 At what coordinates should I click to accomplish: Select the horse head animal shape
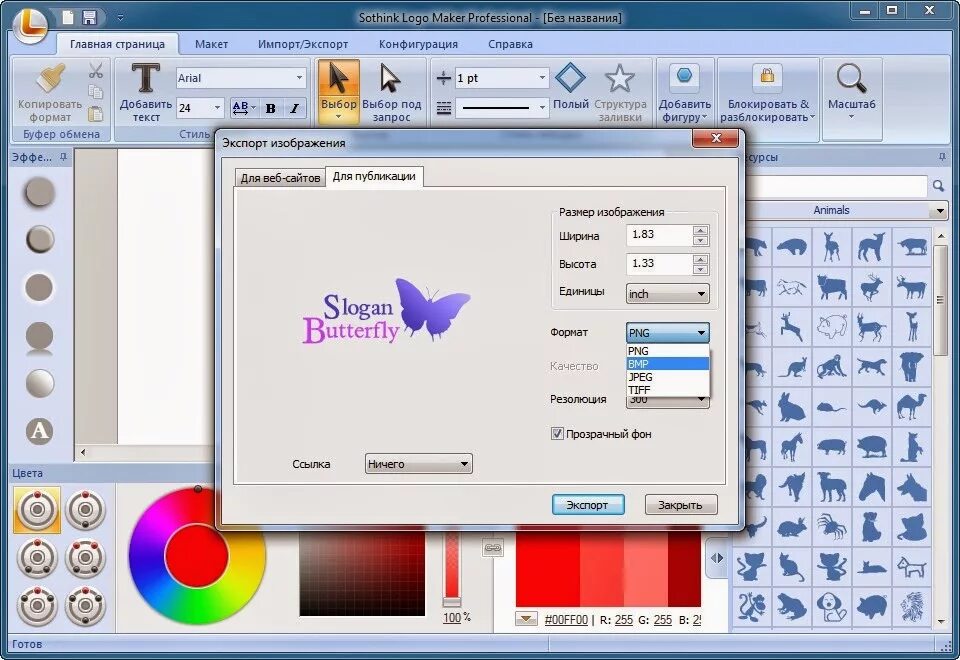point(871,487)
